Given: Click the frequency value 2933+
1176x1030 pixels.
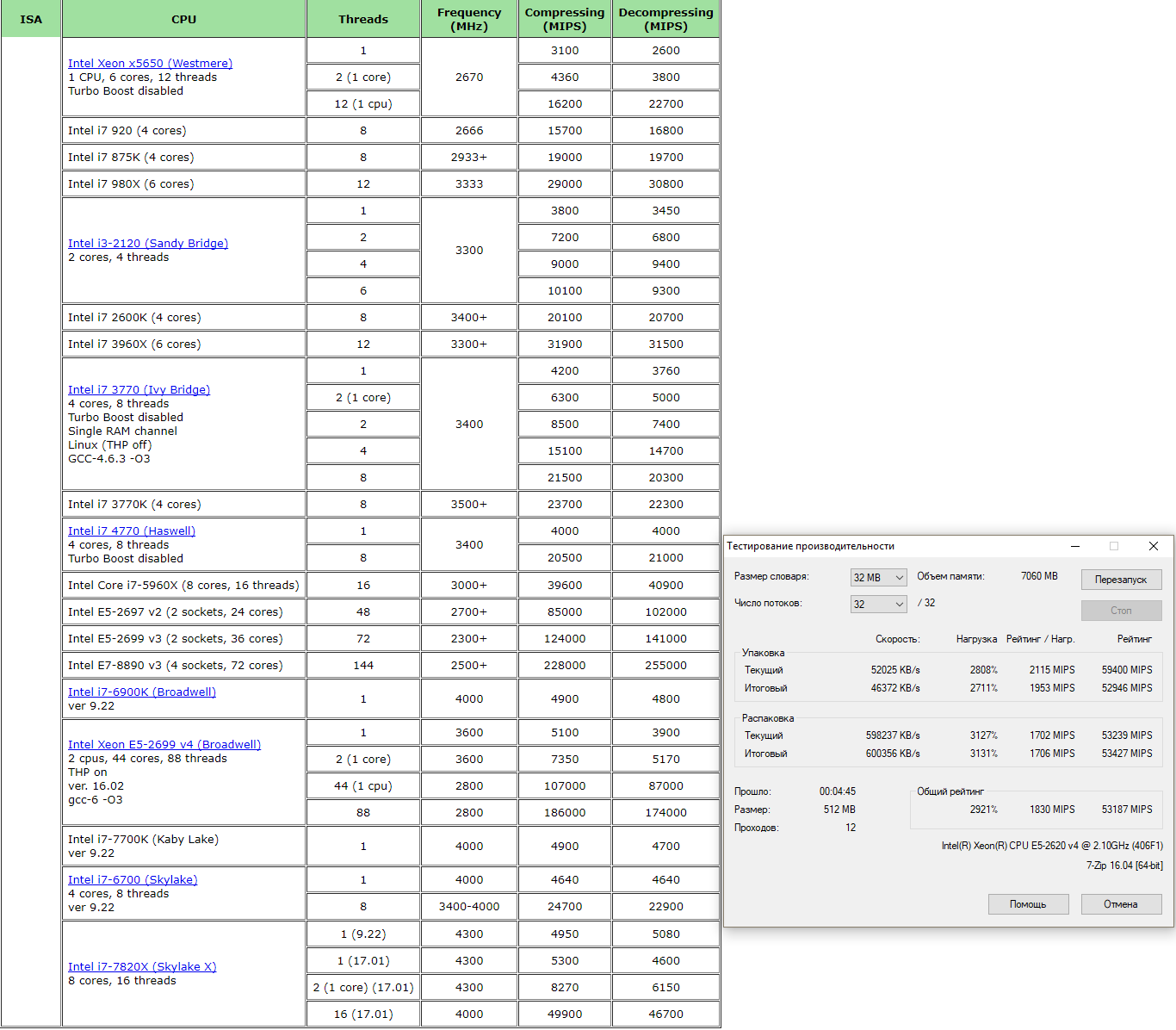Looking at the screenshot, I should [469, 157].
